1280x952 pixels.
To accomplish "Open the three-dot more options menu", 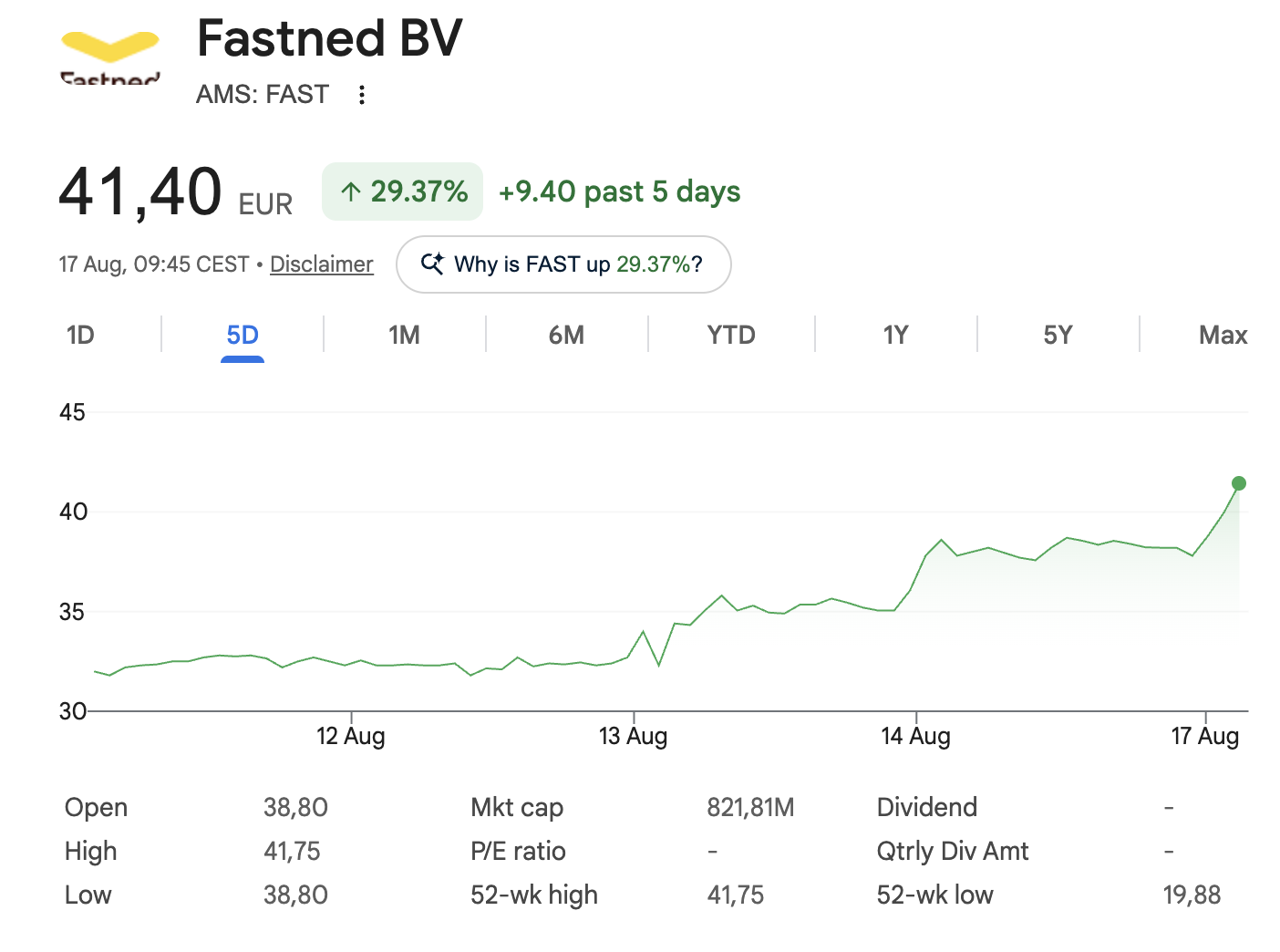I will click(362, 95).
